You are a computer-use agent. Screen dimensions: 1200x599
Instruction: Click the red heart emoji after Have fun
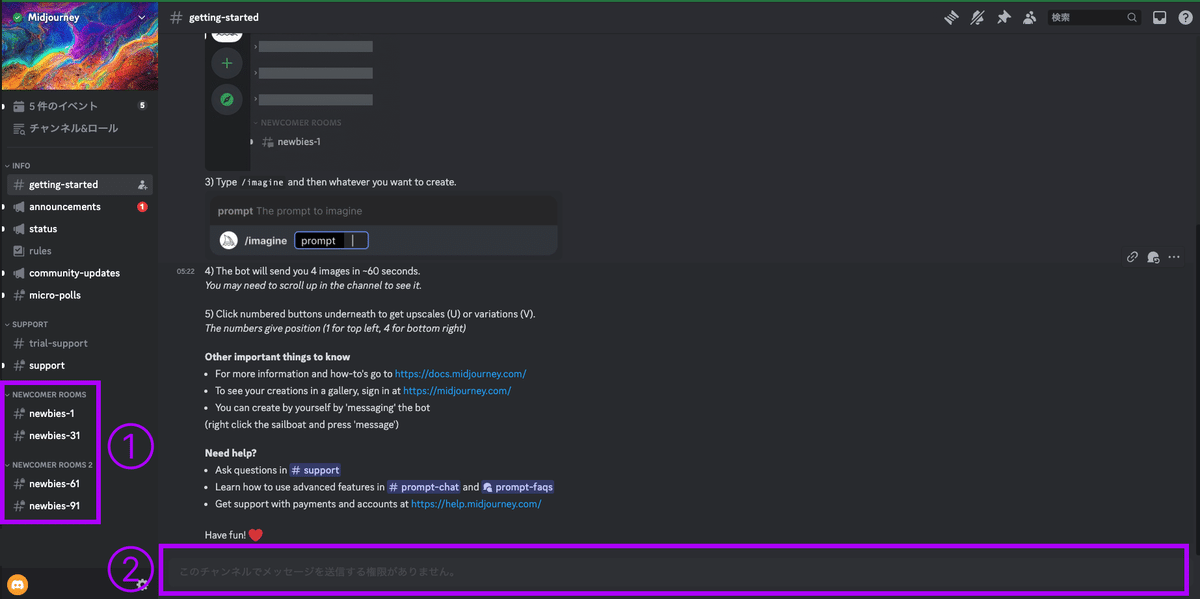coord(255,535)
